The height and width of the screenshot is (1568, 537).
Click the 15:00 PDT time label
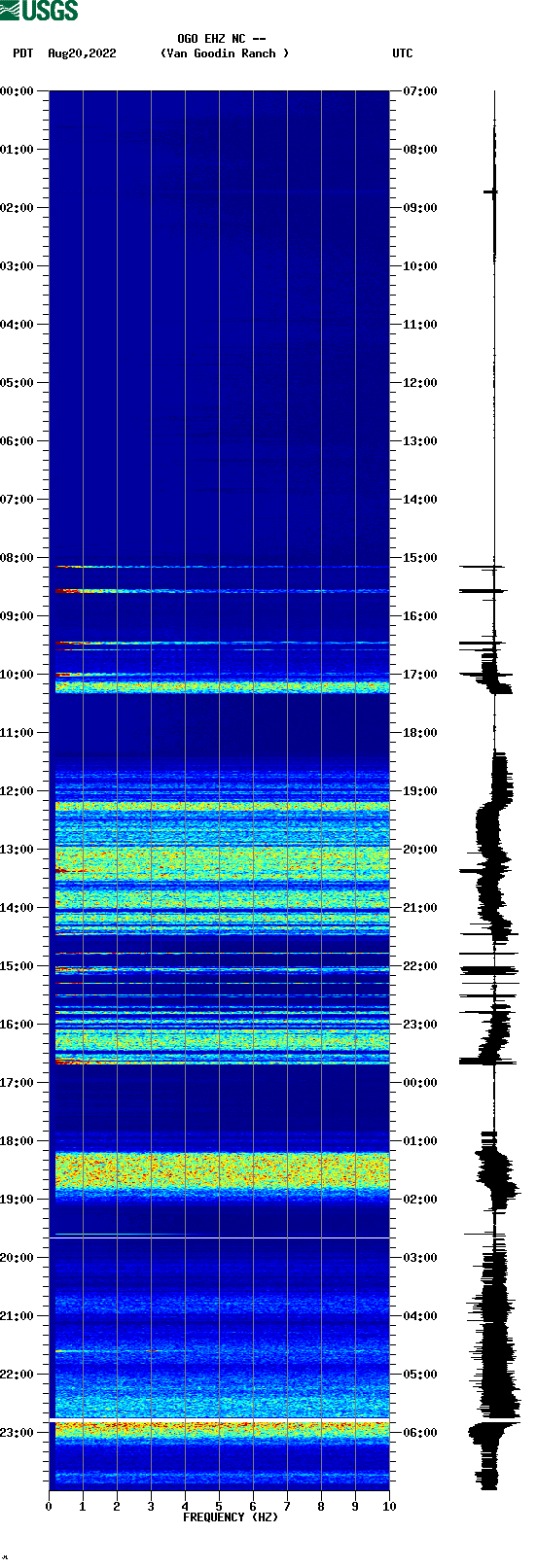(17, 966)
